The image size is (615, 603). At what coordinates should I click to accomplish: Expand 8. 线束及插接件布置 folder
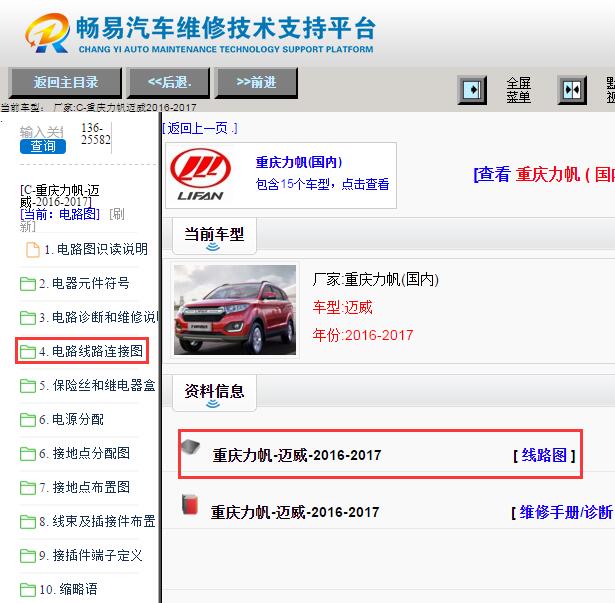click(x=97, y=521)
